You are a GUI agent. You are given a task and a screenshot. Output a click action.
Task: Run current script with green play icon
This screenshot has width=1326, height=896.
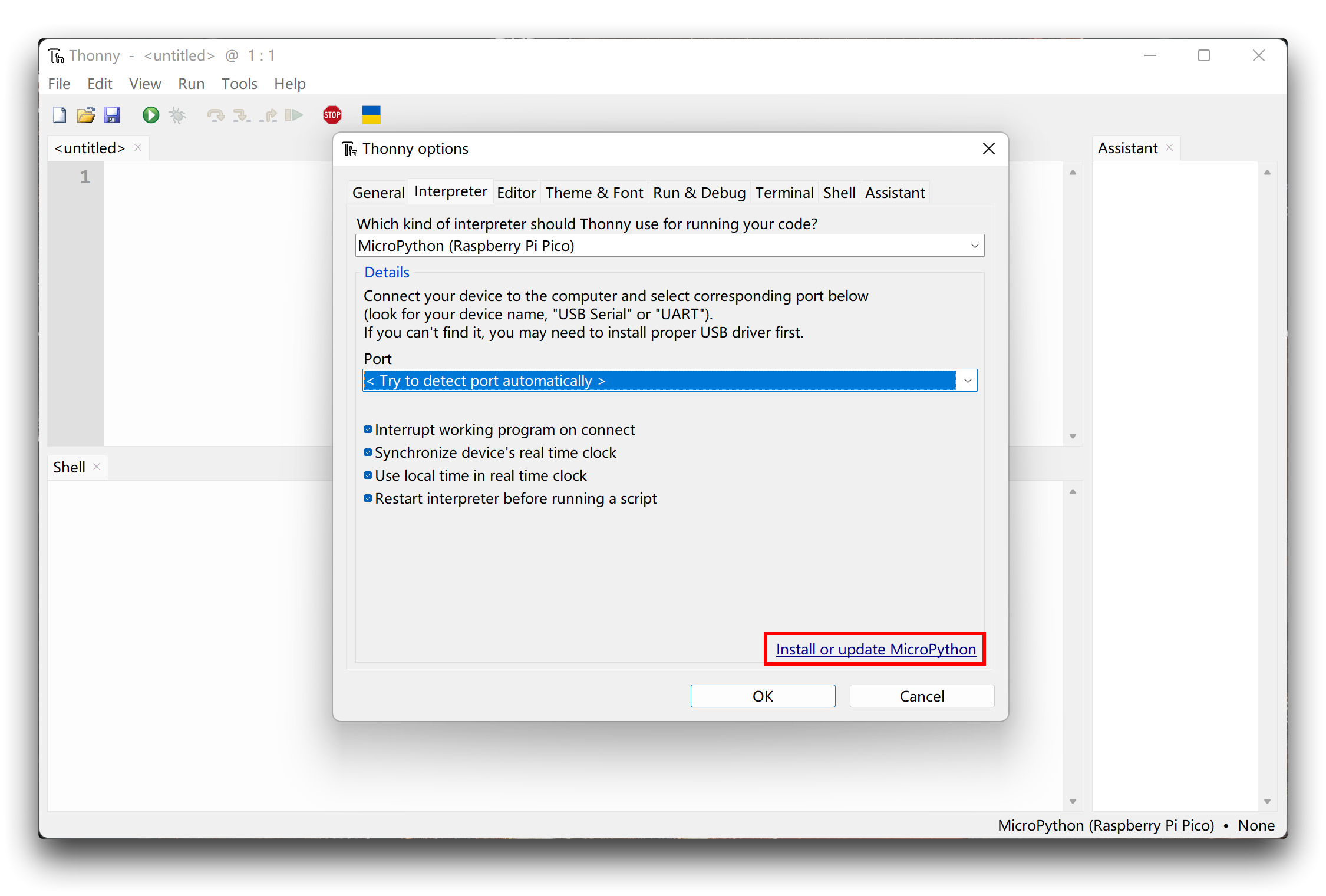[151, 115]
